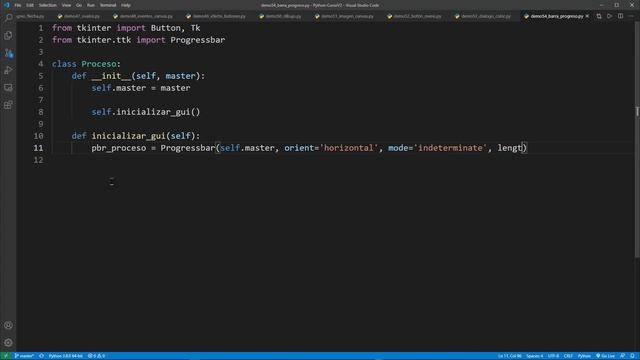The height and width of the screenshot is (360, 640).
Task: Open the errors and warnings indicator
Action: coord(97,356)
